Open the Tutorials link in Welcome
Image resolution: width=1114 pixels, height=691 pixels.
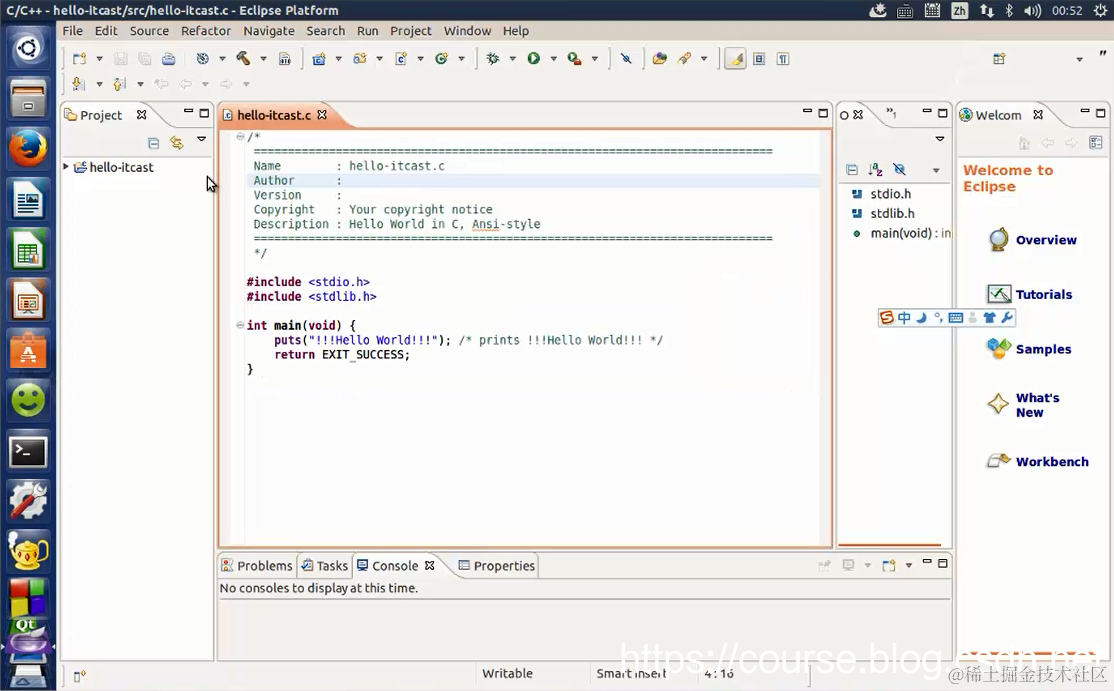[1030, 294]
